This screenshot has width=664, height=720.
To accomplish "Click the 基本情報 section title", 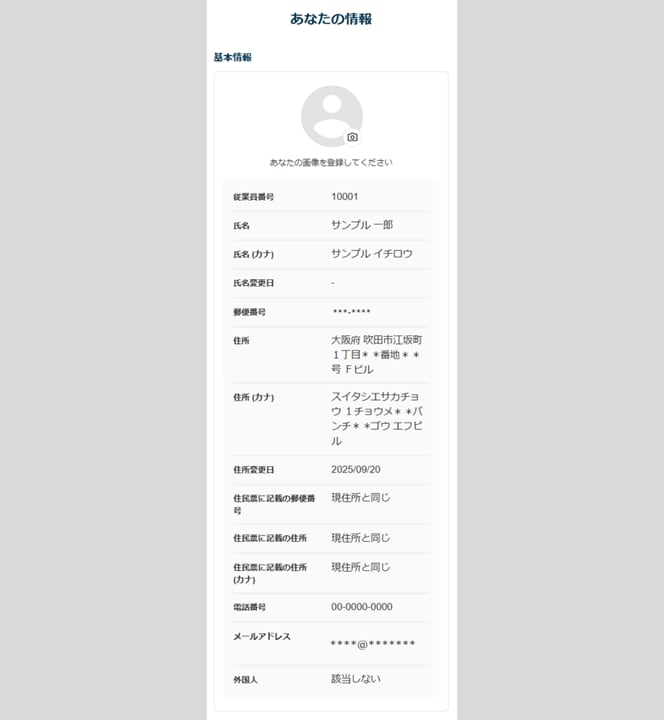I will pyautogui.click(x=233, y=58).
